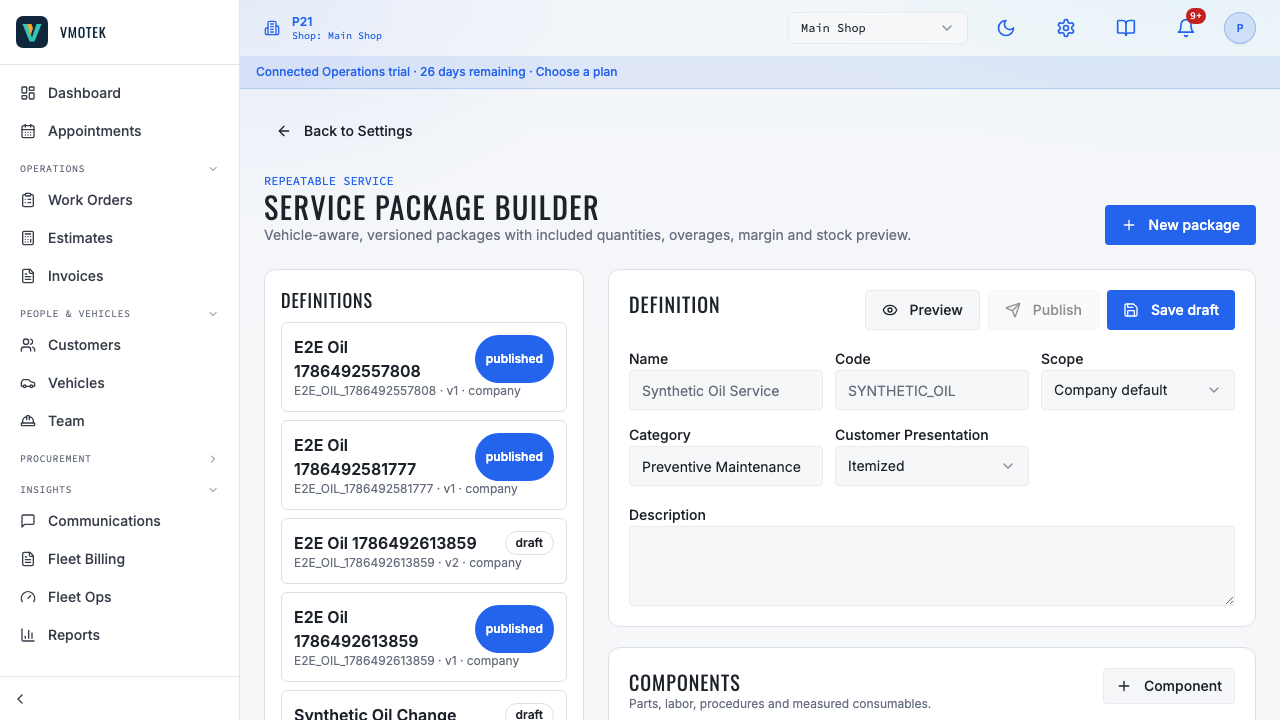Click the Appointments calendar icon

click(28, 131)
